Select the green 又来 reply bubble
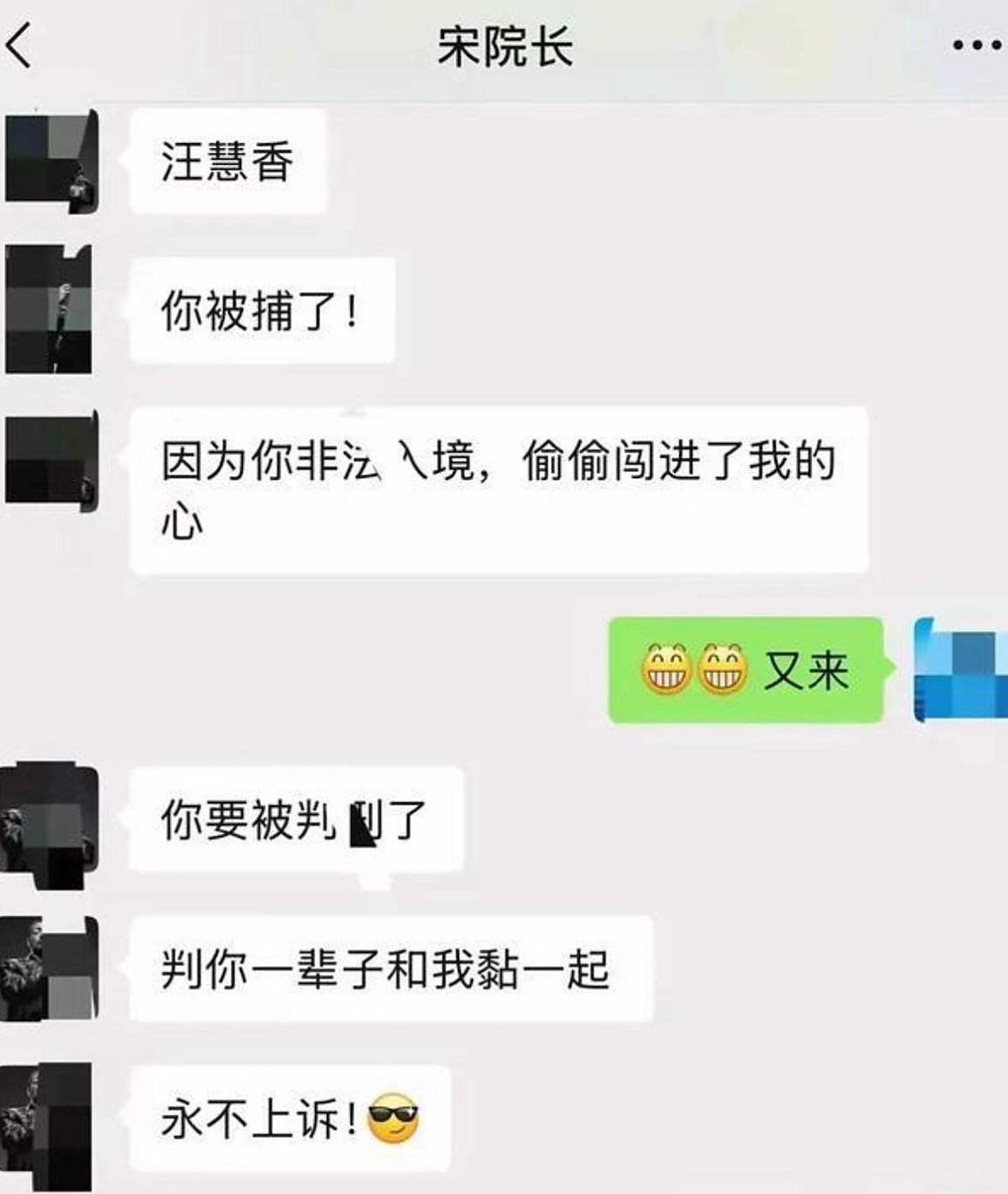 pyautogui.click(x=746, y=670)
